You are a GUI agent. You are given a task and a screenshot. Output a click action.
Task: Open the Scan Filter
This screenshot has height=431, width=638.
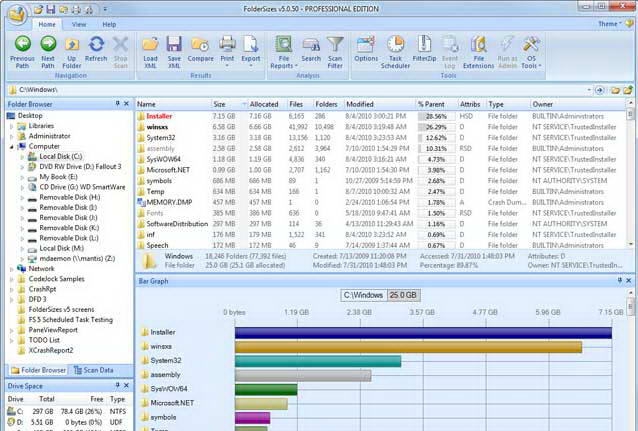(x=335, y=52)
